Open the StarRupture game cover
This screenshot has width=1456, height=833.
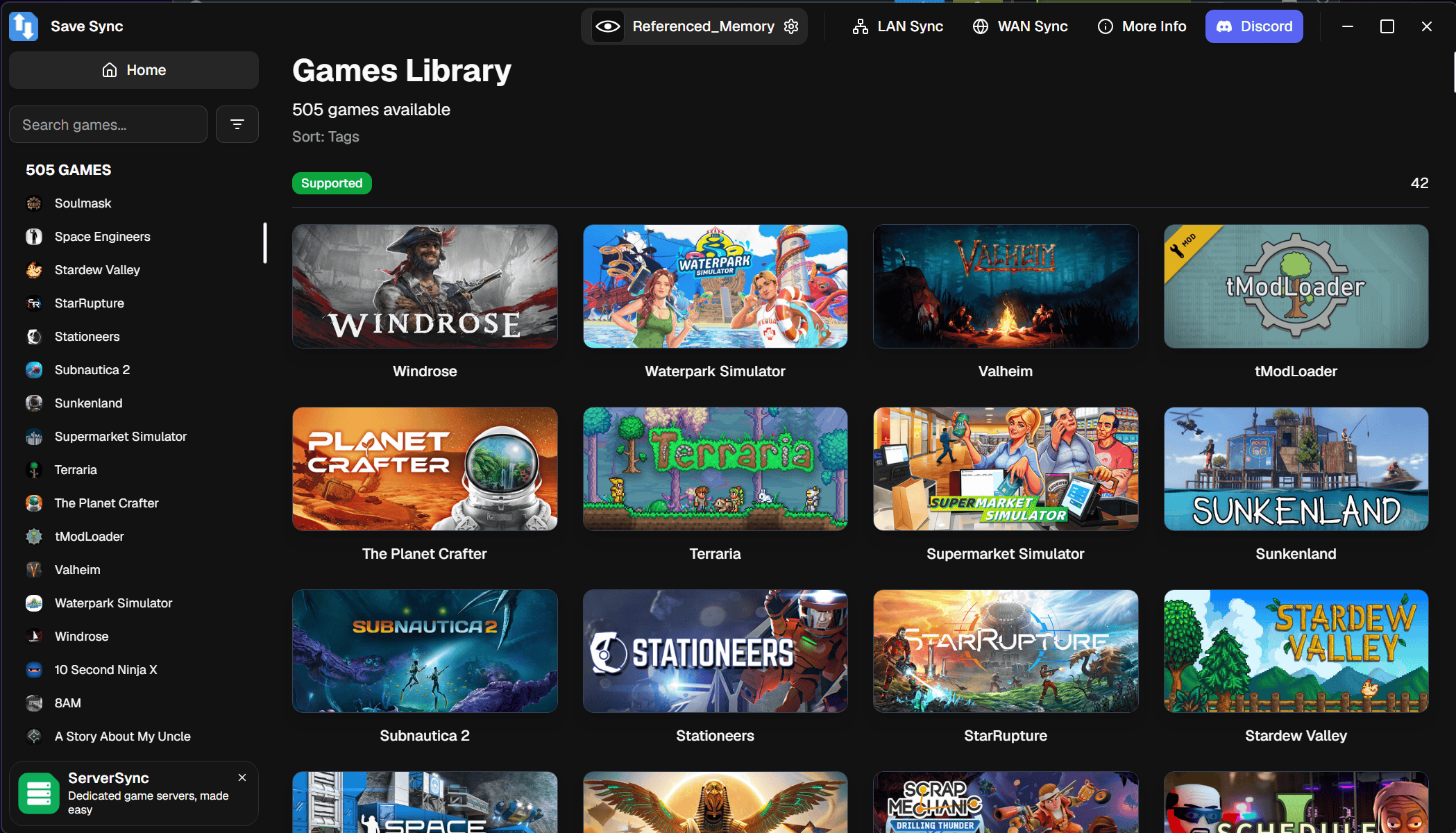click(1006, 651)
